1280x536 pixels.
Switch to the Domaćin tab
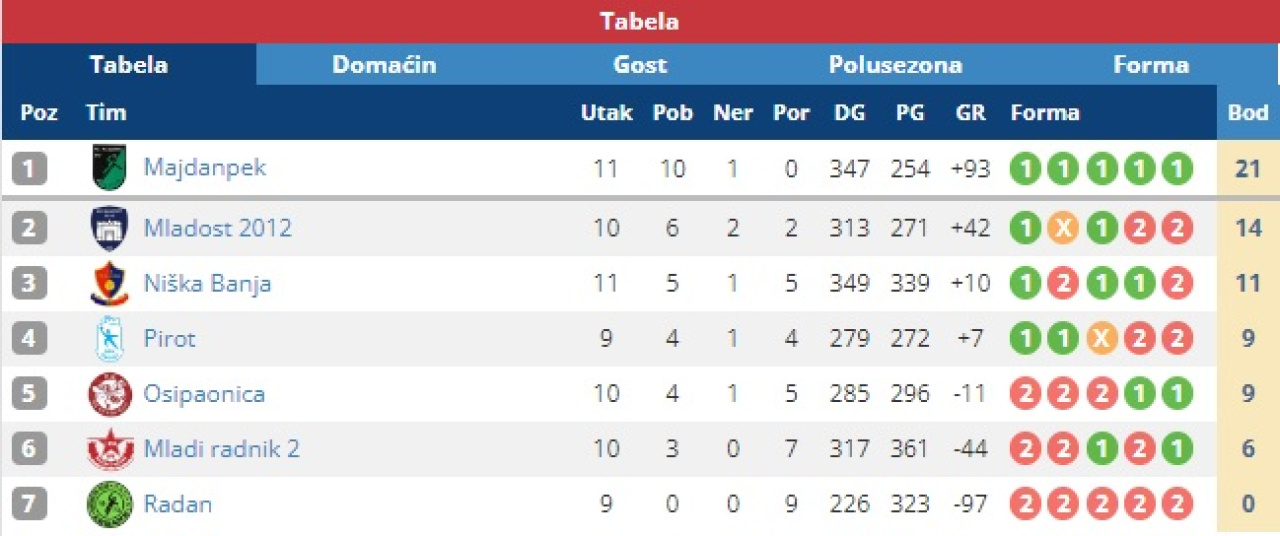pyautogui.click(x=384, y=65)
